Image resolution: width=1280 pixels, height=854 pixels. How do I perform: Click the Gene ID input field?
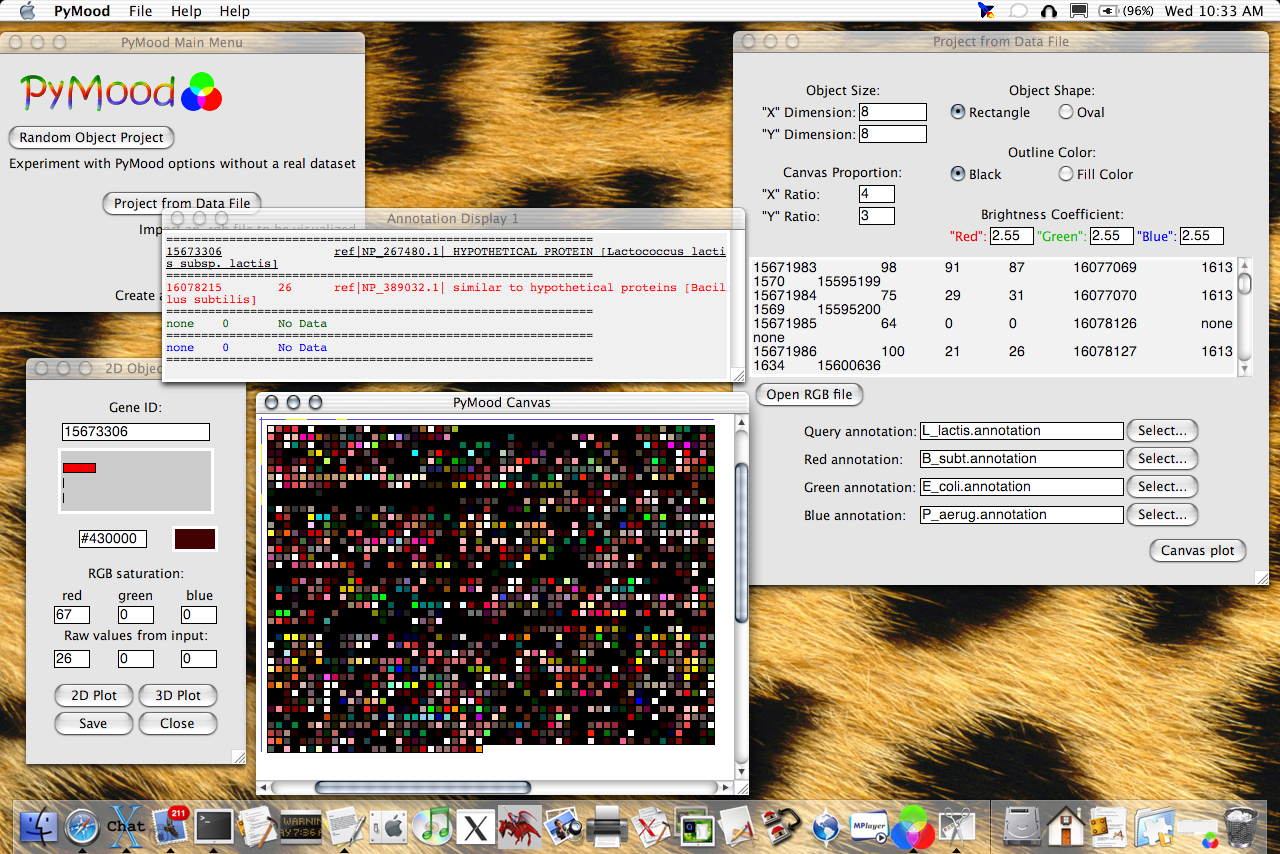click(x=135, y=432)
